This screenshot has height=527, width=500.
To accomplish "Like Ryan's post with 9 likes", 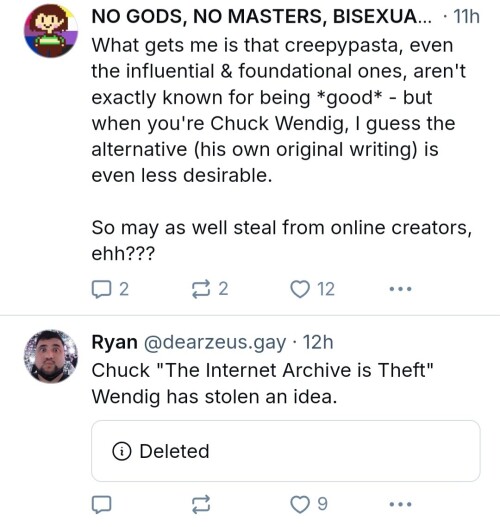I will click(309, 504).
